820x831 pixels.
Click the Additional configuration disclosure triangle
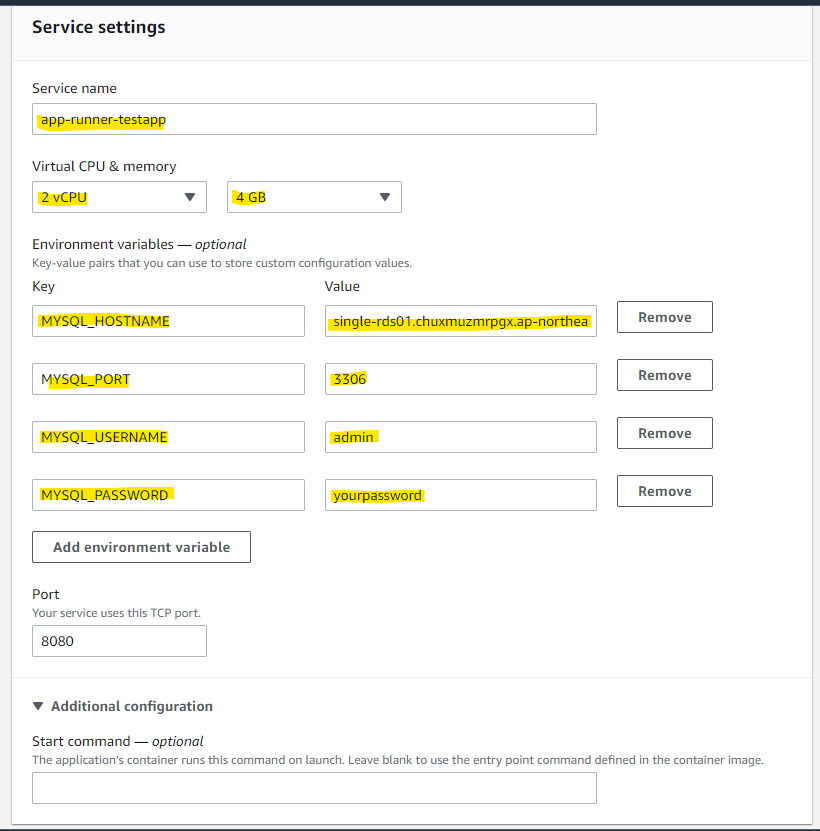coord(38,706)
